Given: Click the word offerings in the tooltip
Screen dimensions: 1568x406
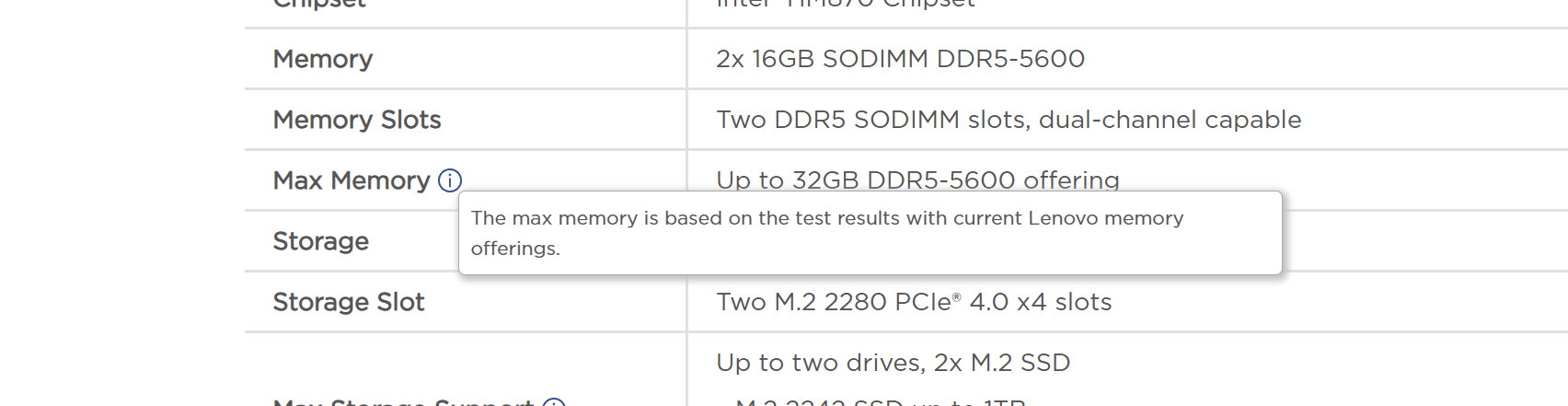Looking at the screenshot, I should point(514,249).
